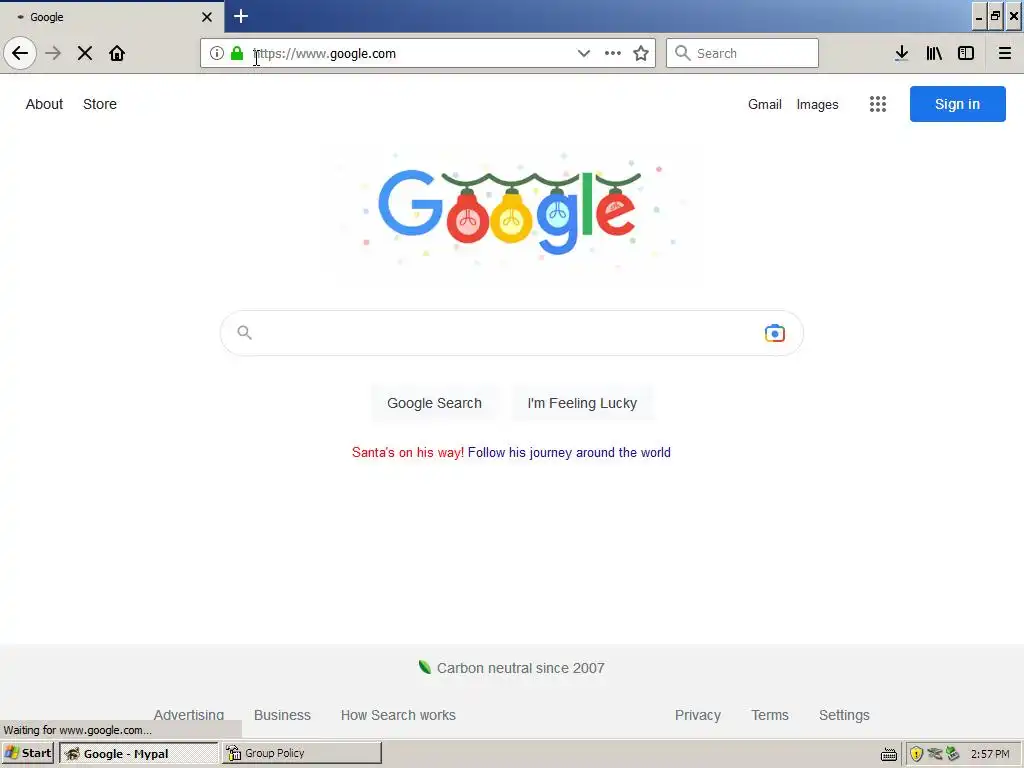Click the holiday lights Google doodle
Image resolution: width=1024 pixels, height=768 pixels.
[509, 212]
